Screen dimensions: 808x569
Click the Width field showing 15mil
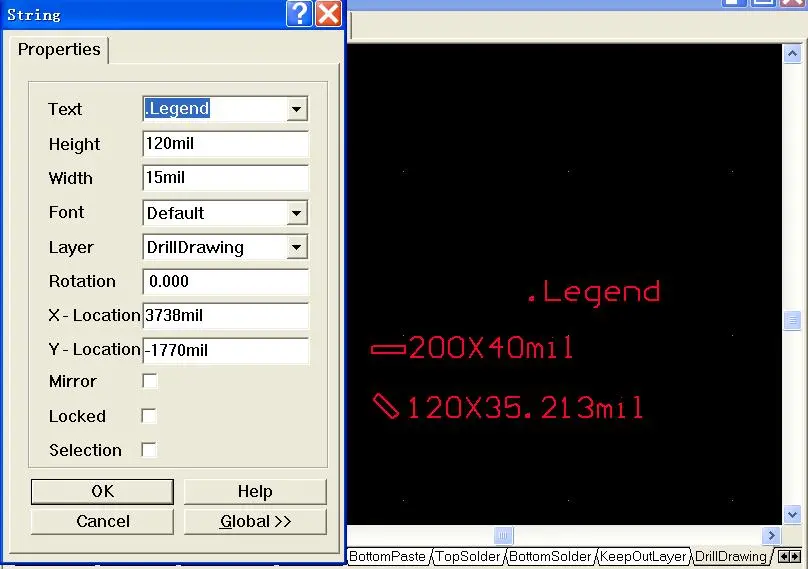point(225,178)
